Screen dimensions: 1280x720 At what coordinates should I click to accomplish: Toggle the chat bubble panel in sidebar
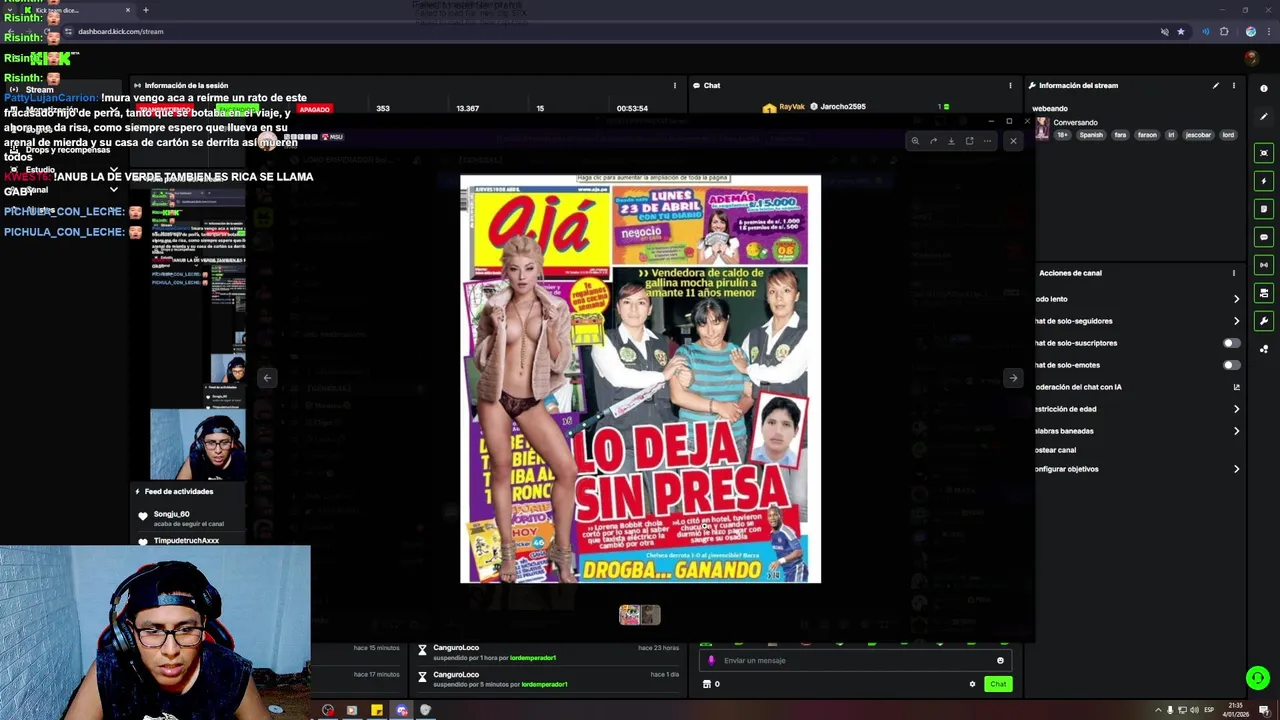tap(1264, 237)
